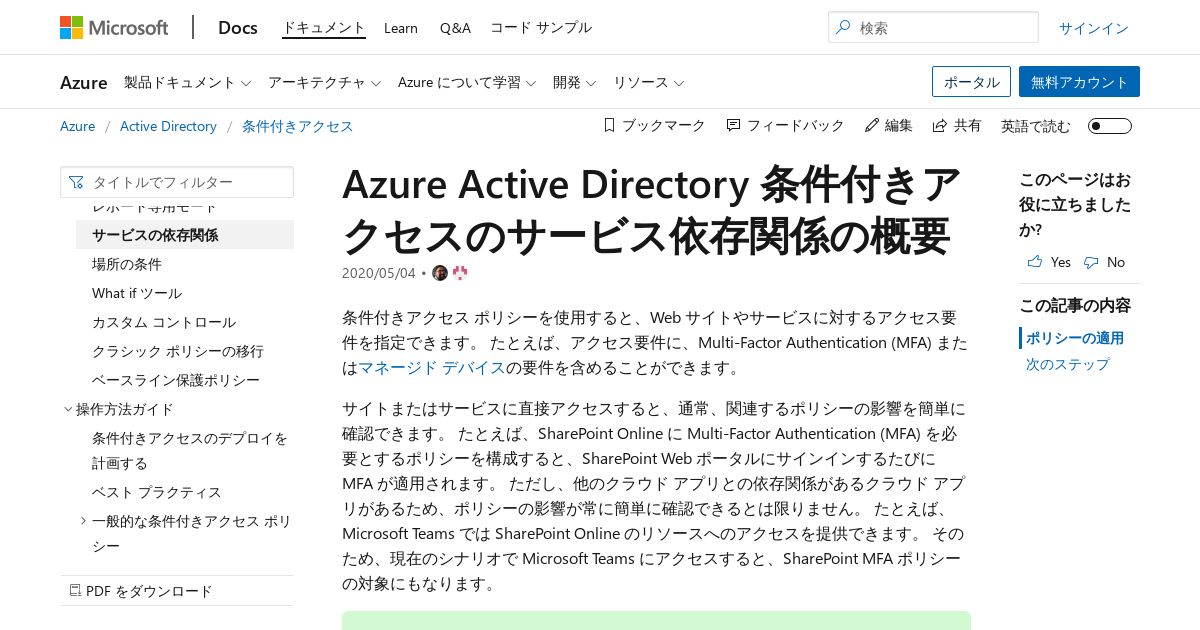Click the first contributor avatar

click(440, 273)
